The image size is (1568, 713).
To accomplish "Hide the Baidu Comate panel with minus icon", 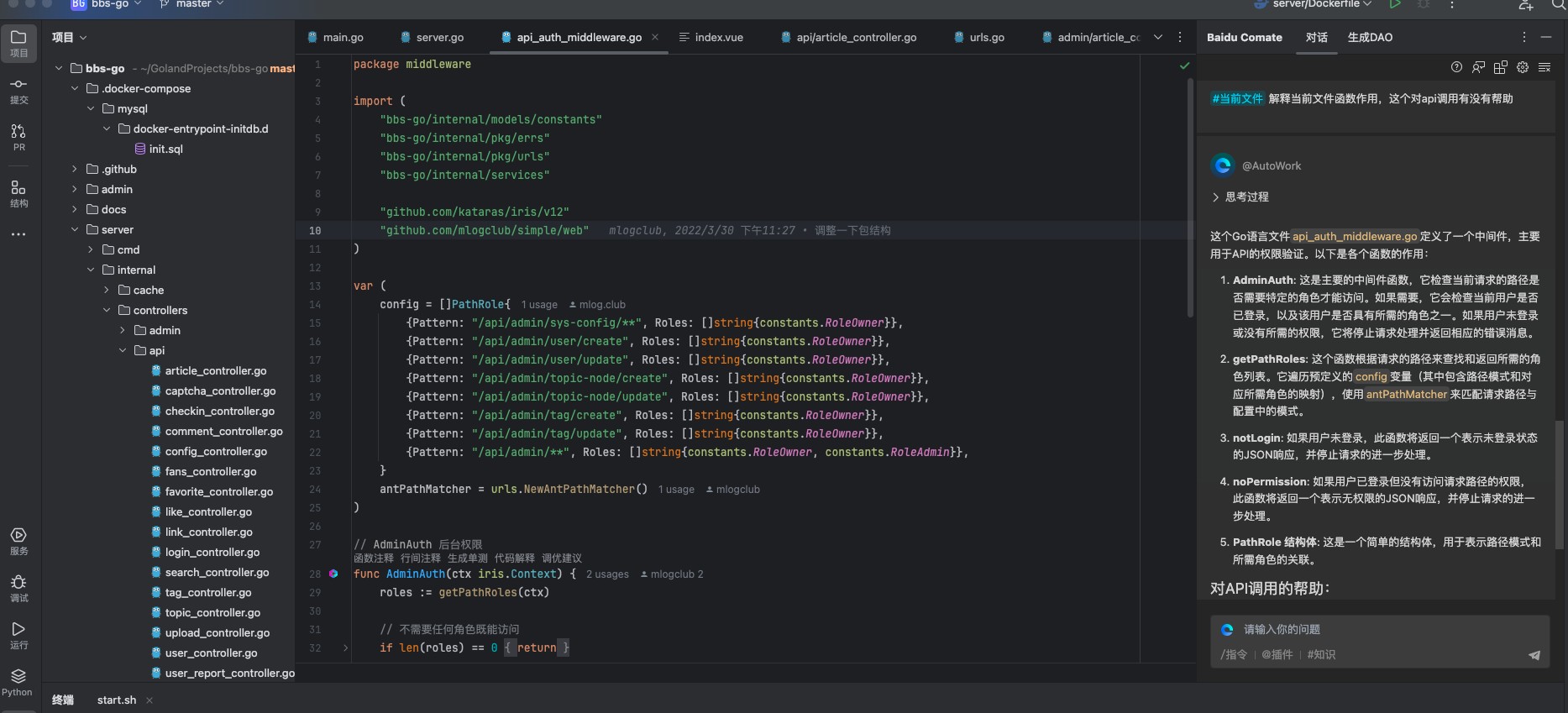I will pyautogui.click(x=1546, y=37).
